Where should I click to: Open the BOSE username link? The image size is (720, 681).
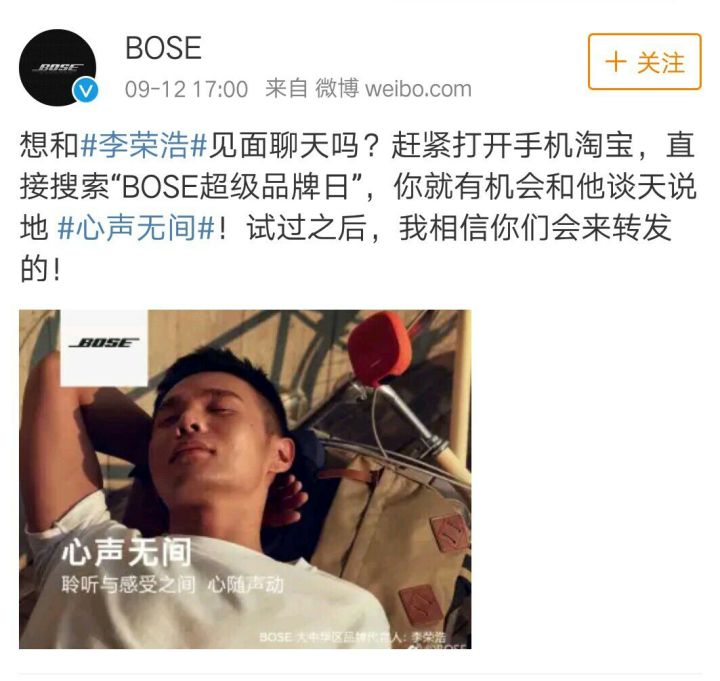pos(163,48)
